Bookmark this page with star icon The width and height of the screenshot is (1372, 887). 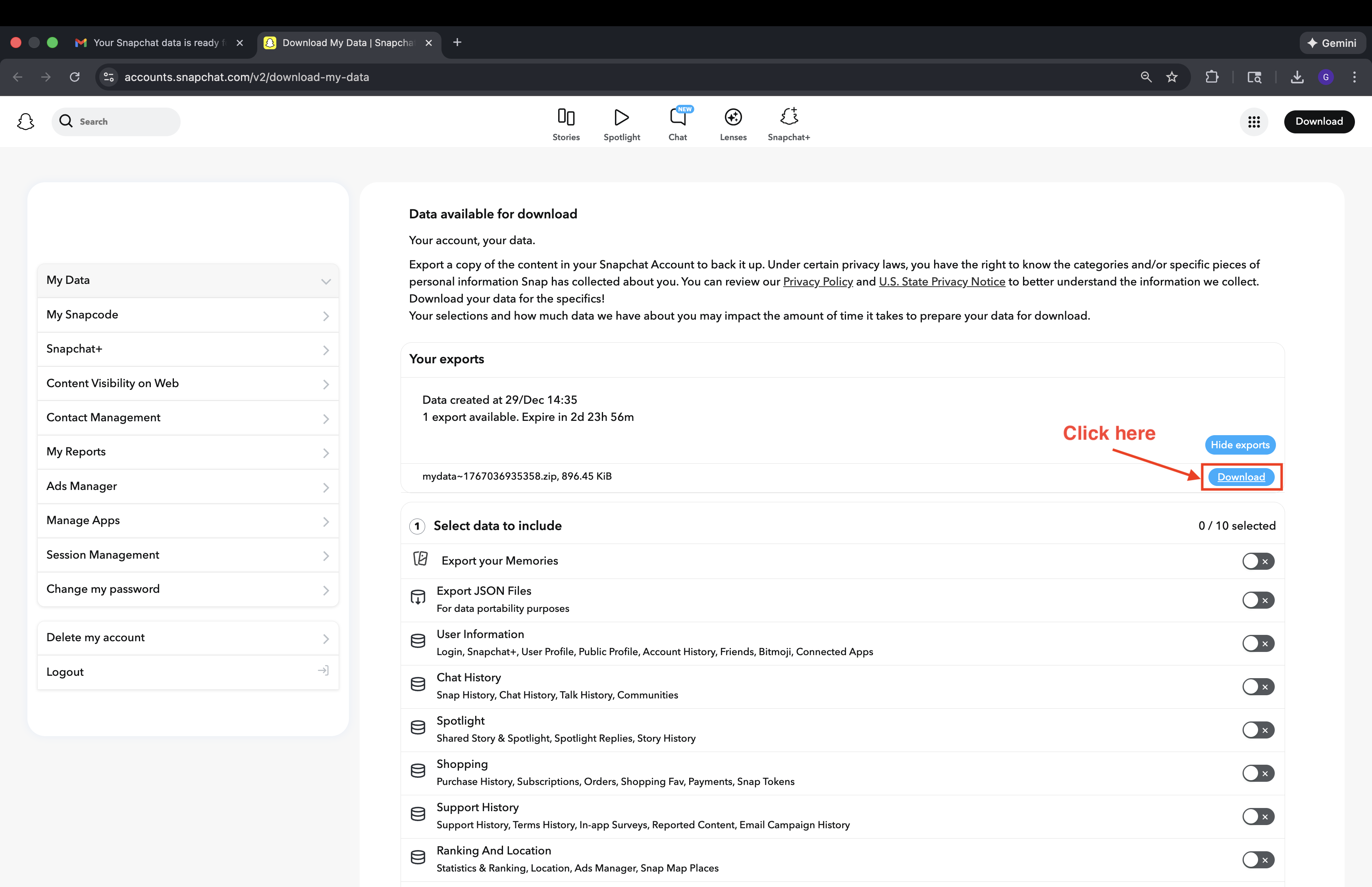point(1171,77)
